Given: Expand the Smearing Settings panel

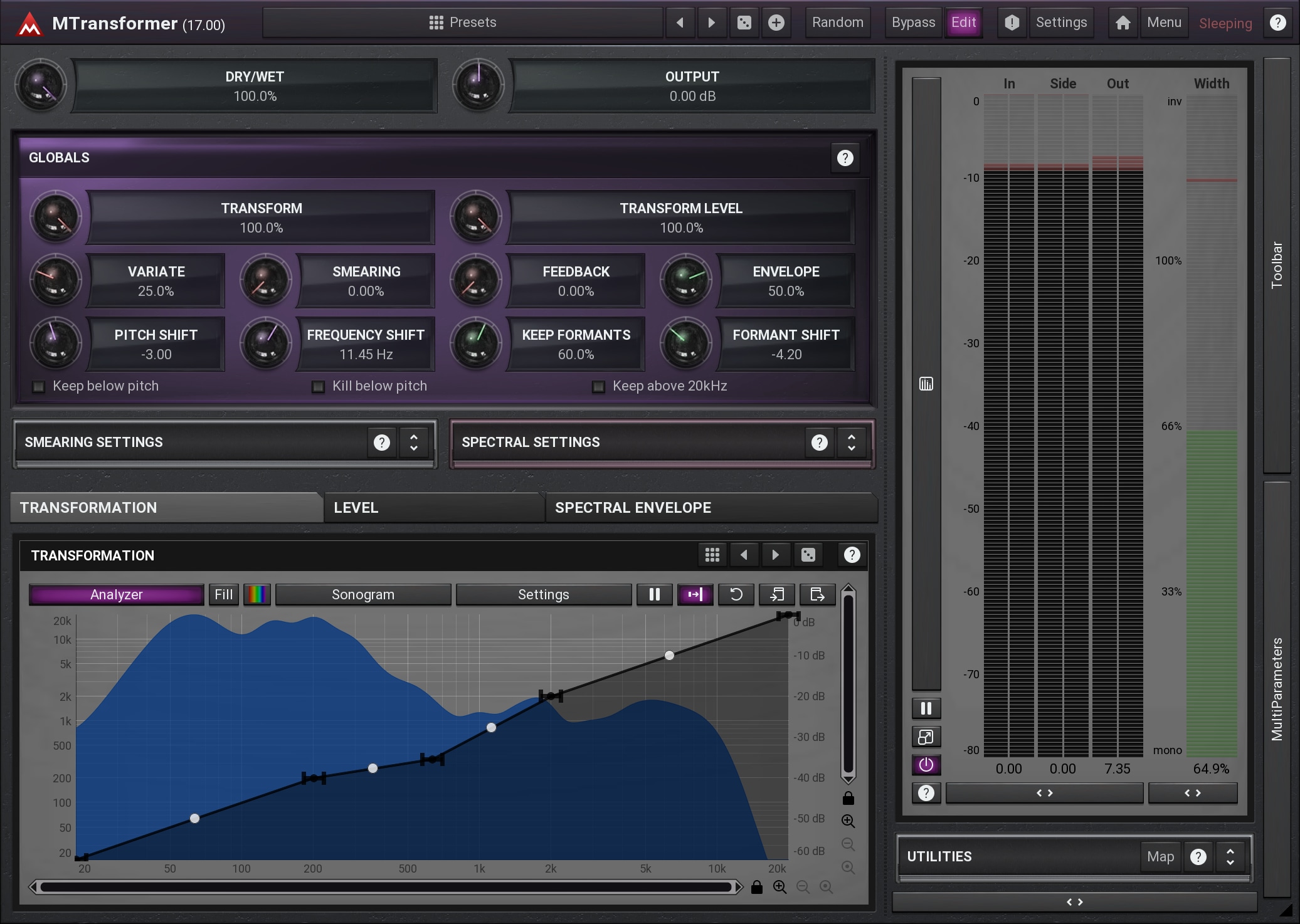Looking at the screenshot, I should click(414, 443).
